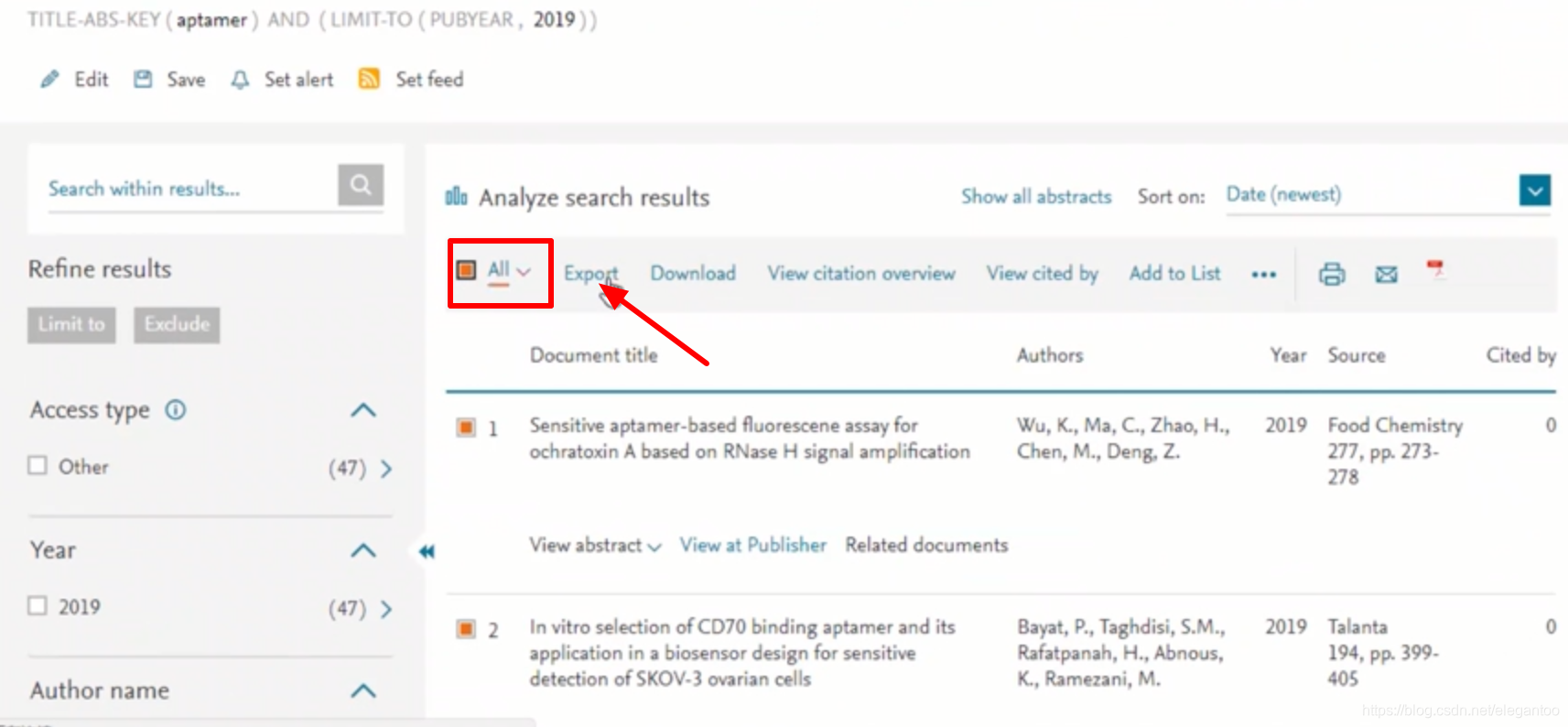Click the Save disk icon
1568x727 pixels.
pyautogui.click(x=143, y=80)
